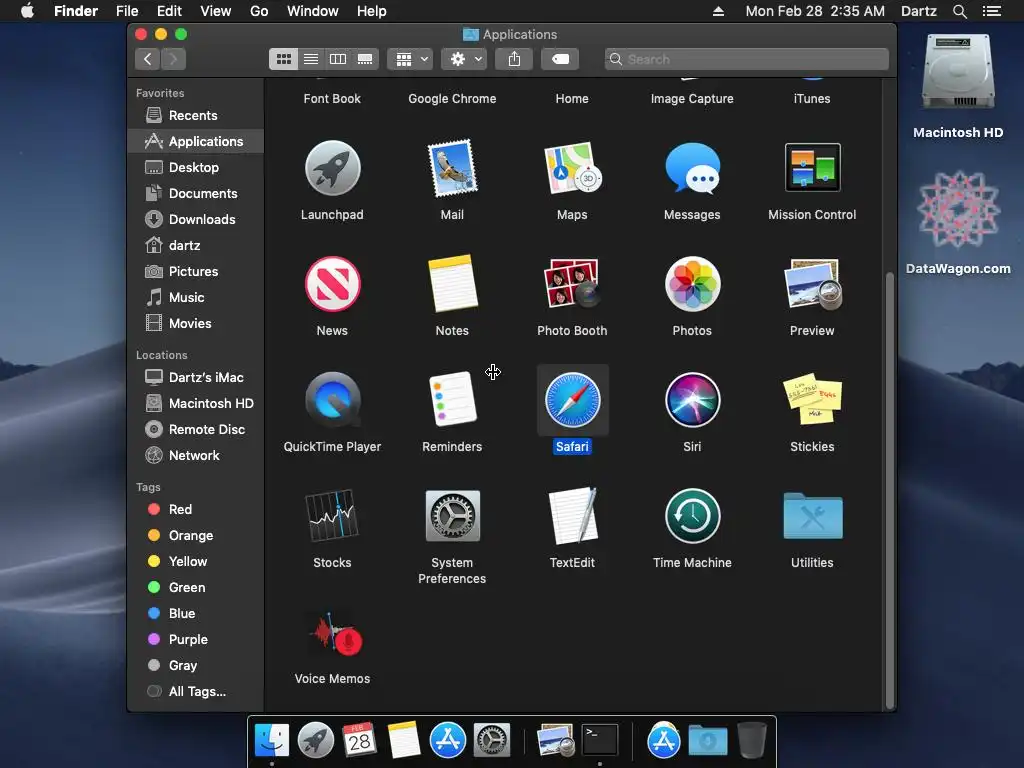This screenshot has height=768, width=1024.
Task: Switch to column view in toolbar
Action: [x=338, y=59]
